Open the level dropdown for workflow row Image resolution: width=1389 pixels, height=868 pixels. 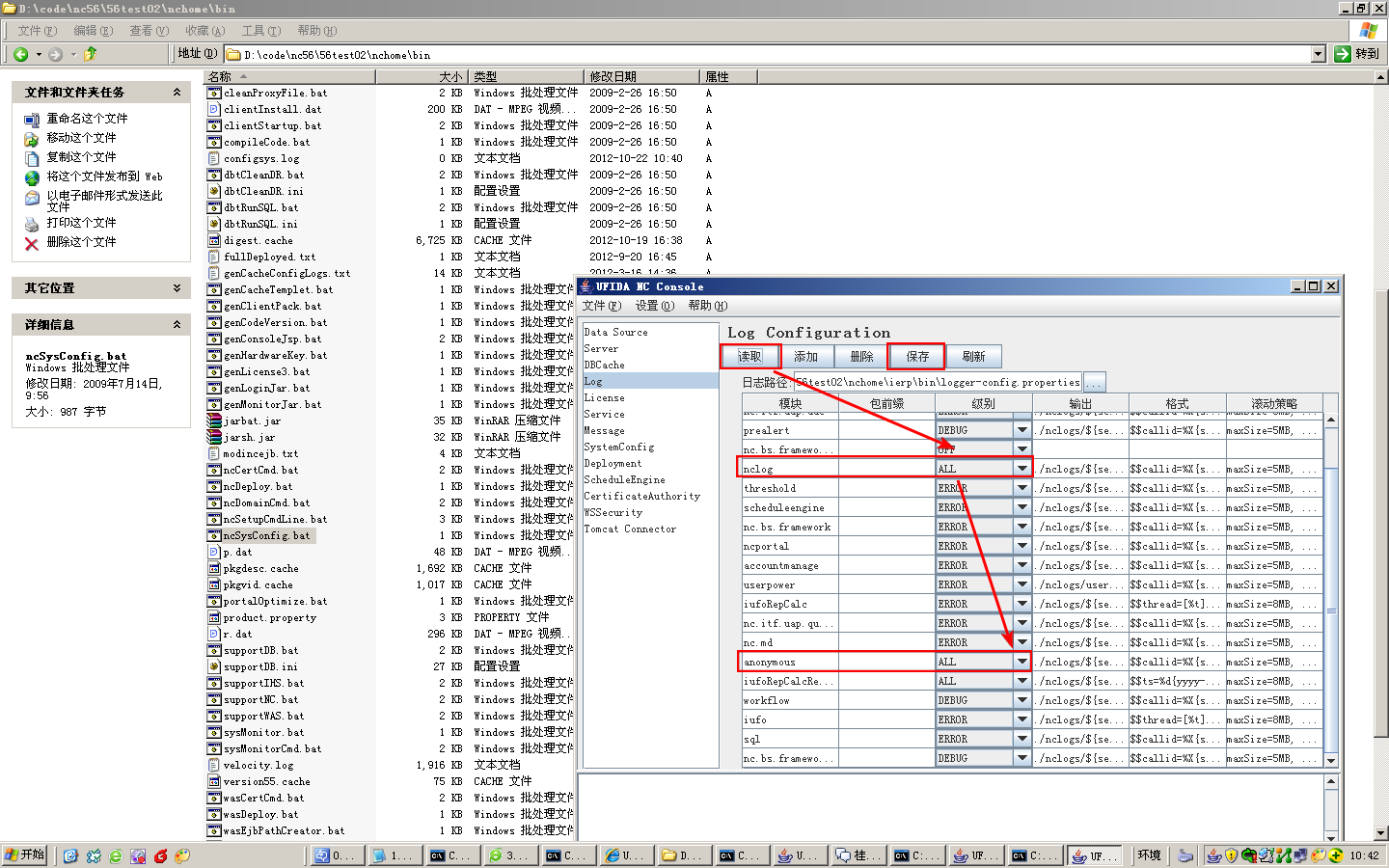pyautogui.click(x=1021, y=700)
